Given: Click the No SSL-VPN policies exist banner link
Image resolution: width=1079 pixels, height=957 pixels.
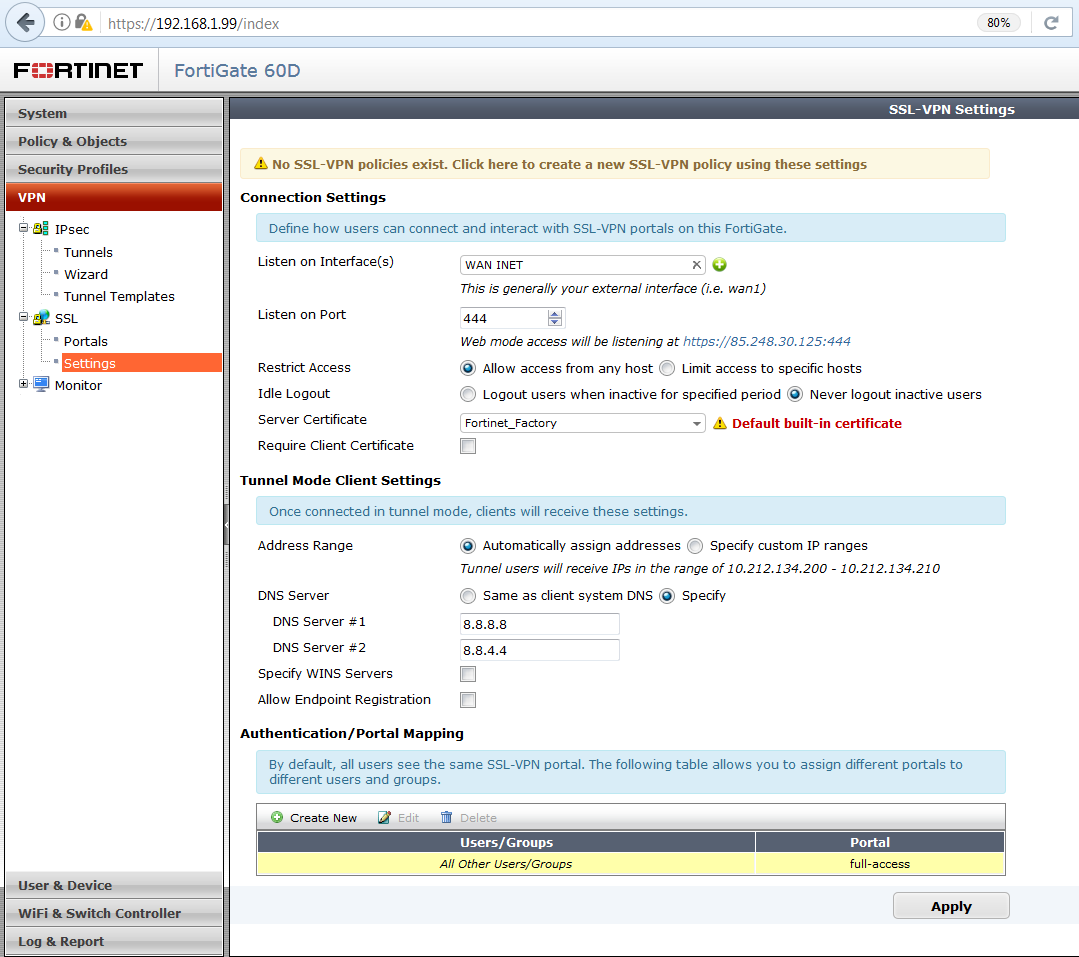Looking at the screenshot, I should (x=569, y=164).
